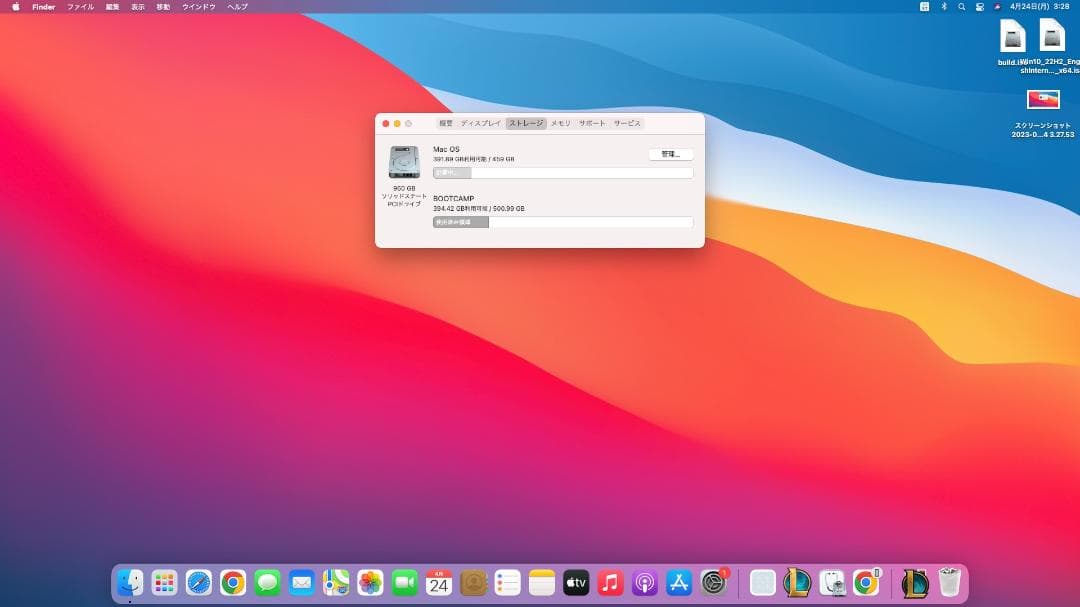
Task: Open FaceTime from the Dock
Action: tap(404, 582)
